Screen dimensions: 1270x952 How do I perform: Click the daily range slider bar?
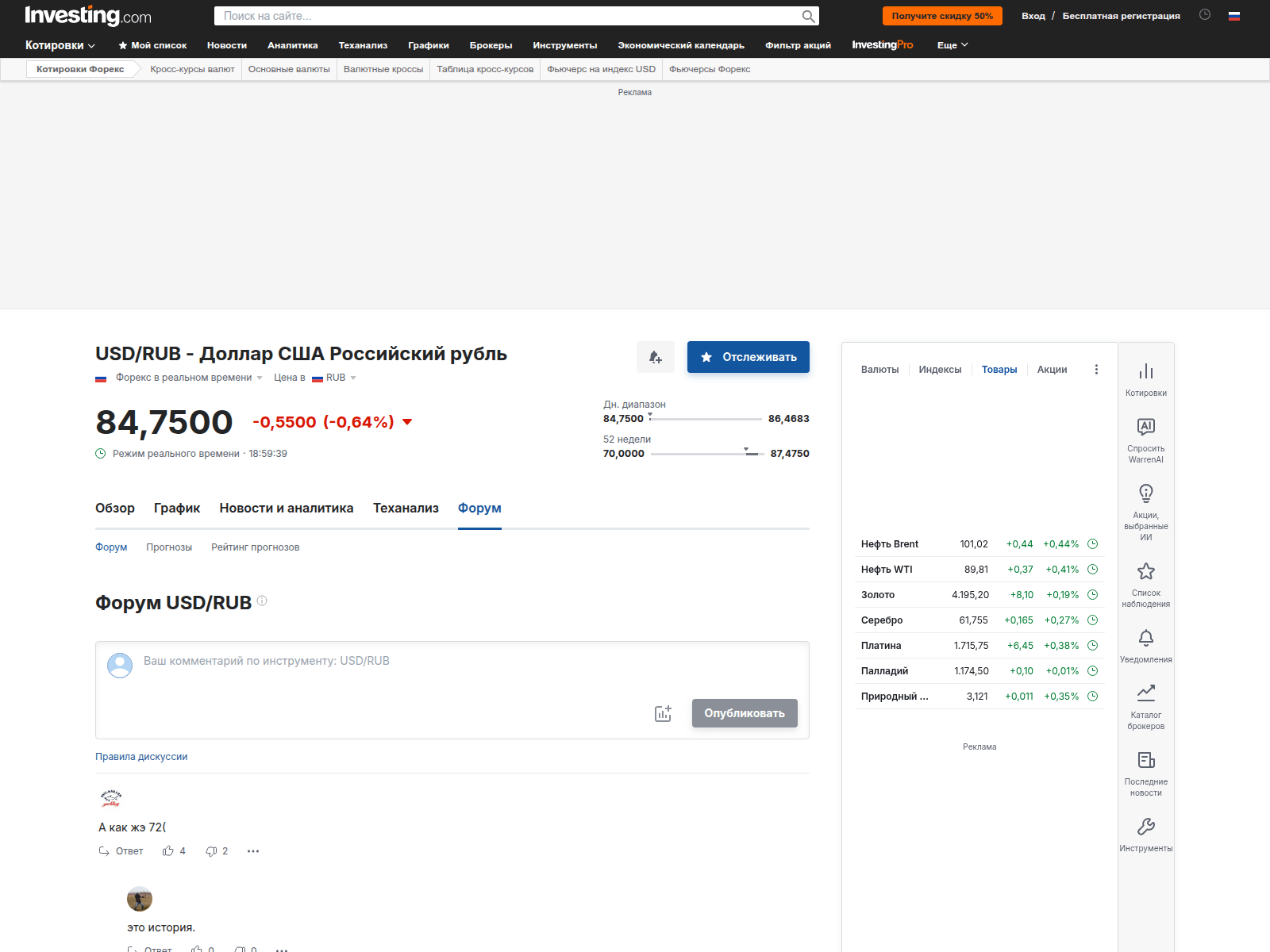pos(706,419)
